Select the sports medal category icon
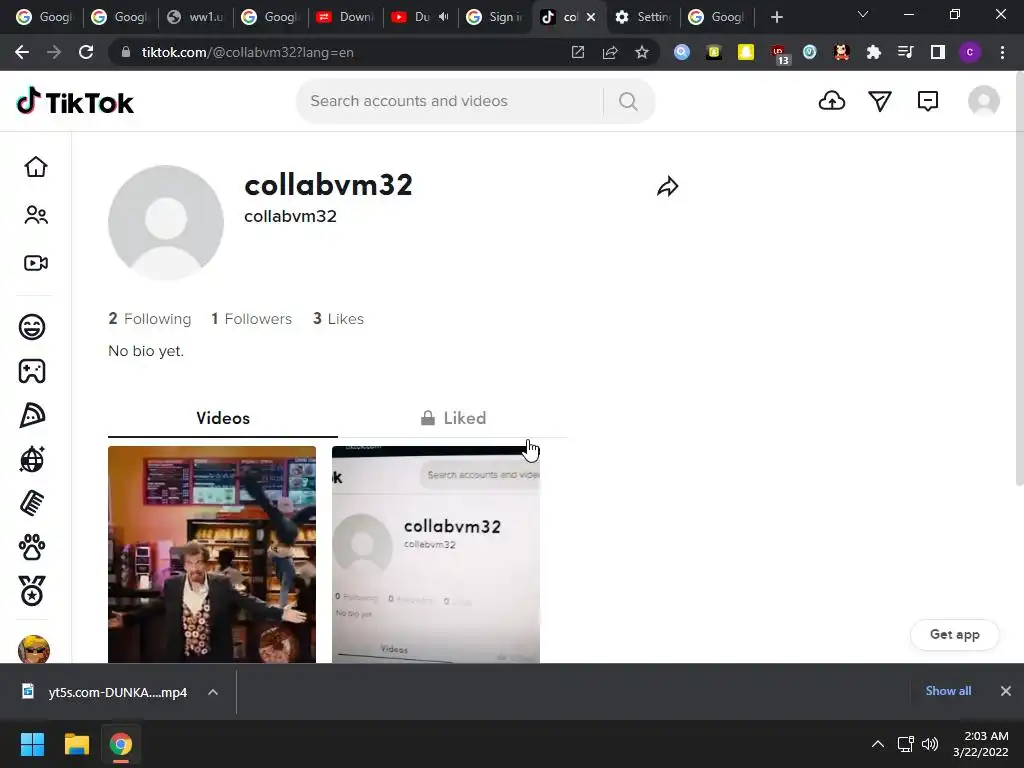The width and height of the screenshot is (1024, 768). pos(32,591)
